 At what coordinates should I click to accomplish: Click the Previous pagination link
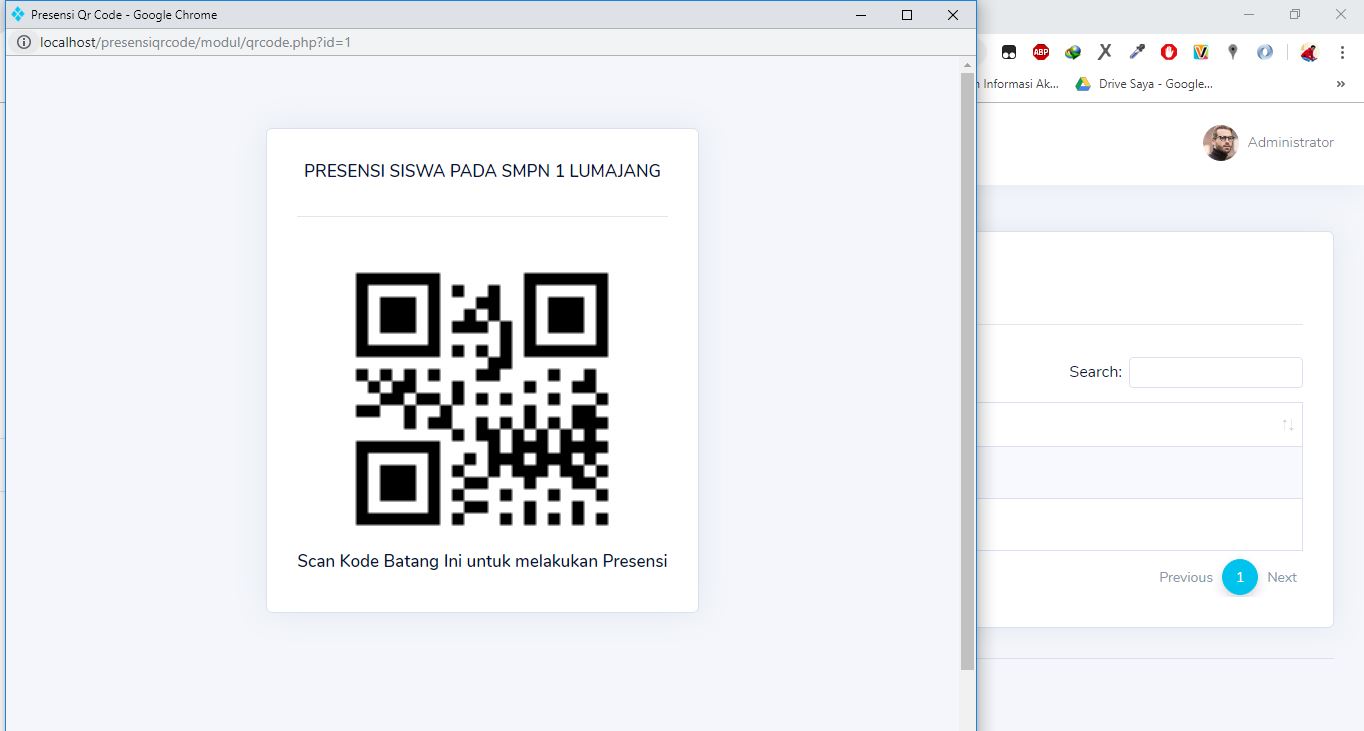(1185, 577)
